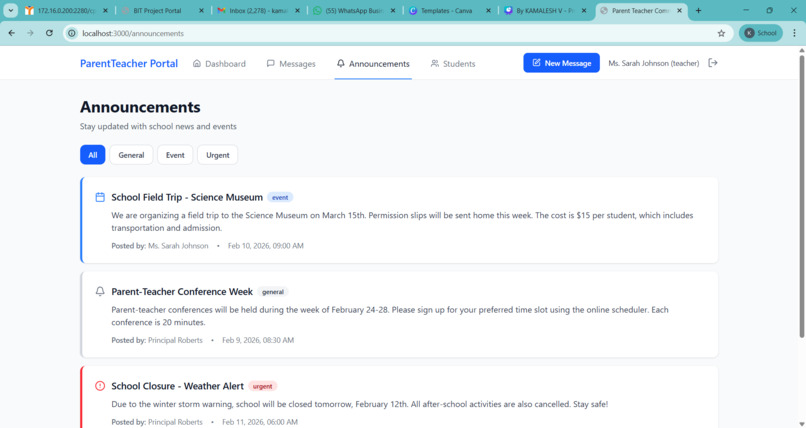Screen dimensions: 806x428
Task: Close the Templates - Canva tab
Action: [x=488, y=10]
